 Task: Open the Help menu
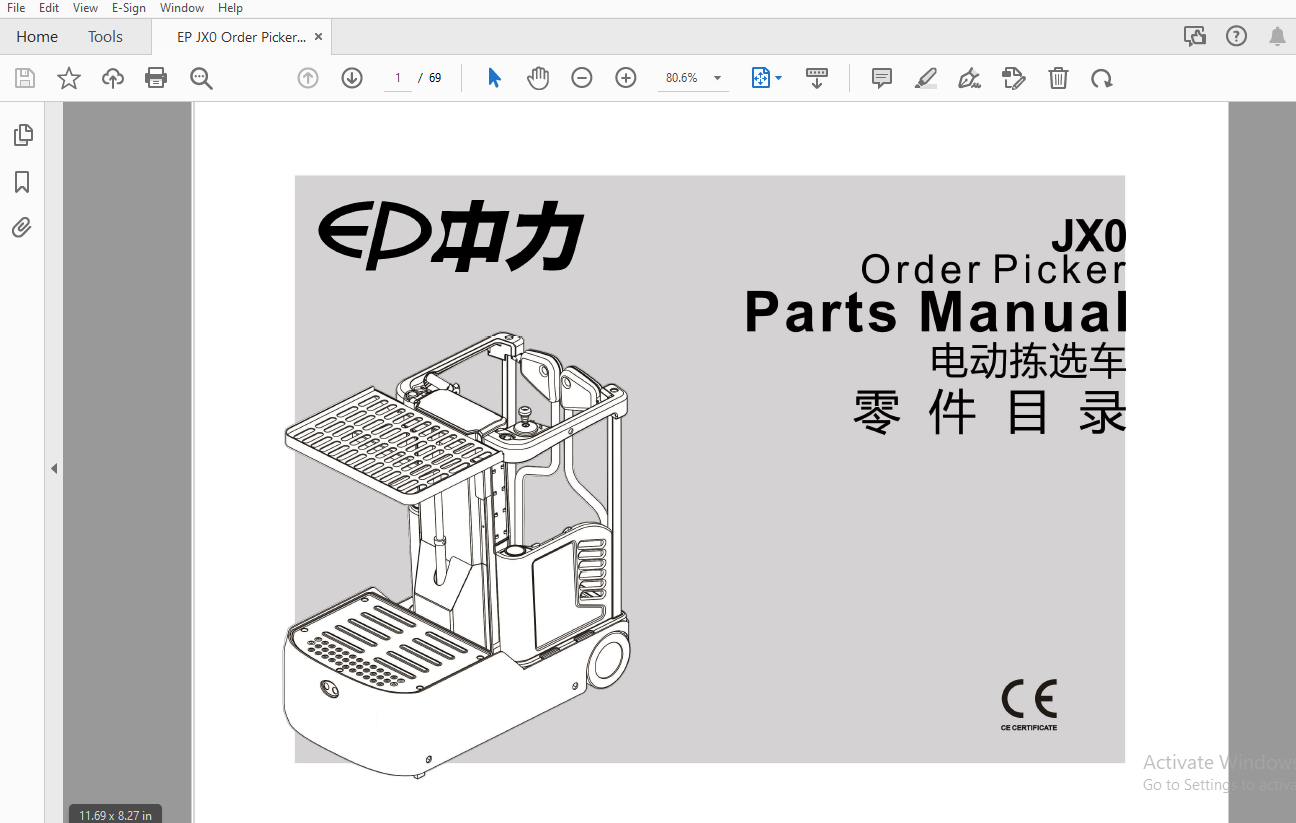(230, 8)
